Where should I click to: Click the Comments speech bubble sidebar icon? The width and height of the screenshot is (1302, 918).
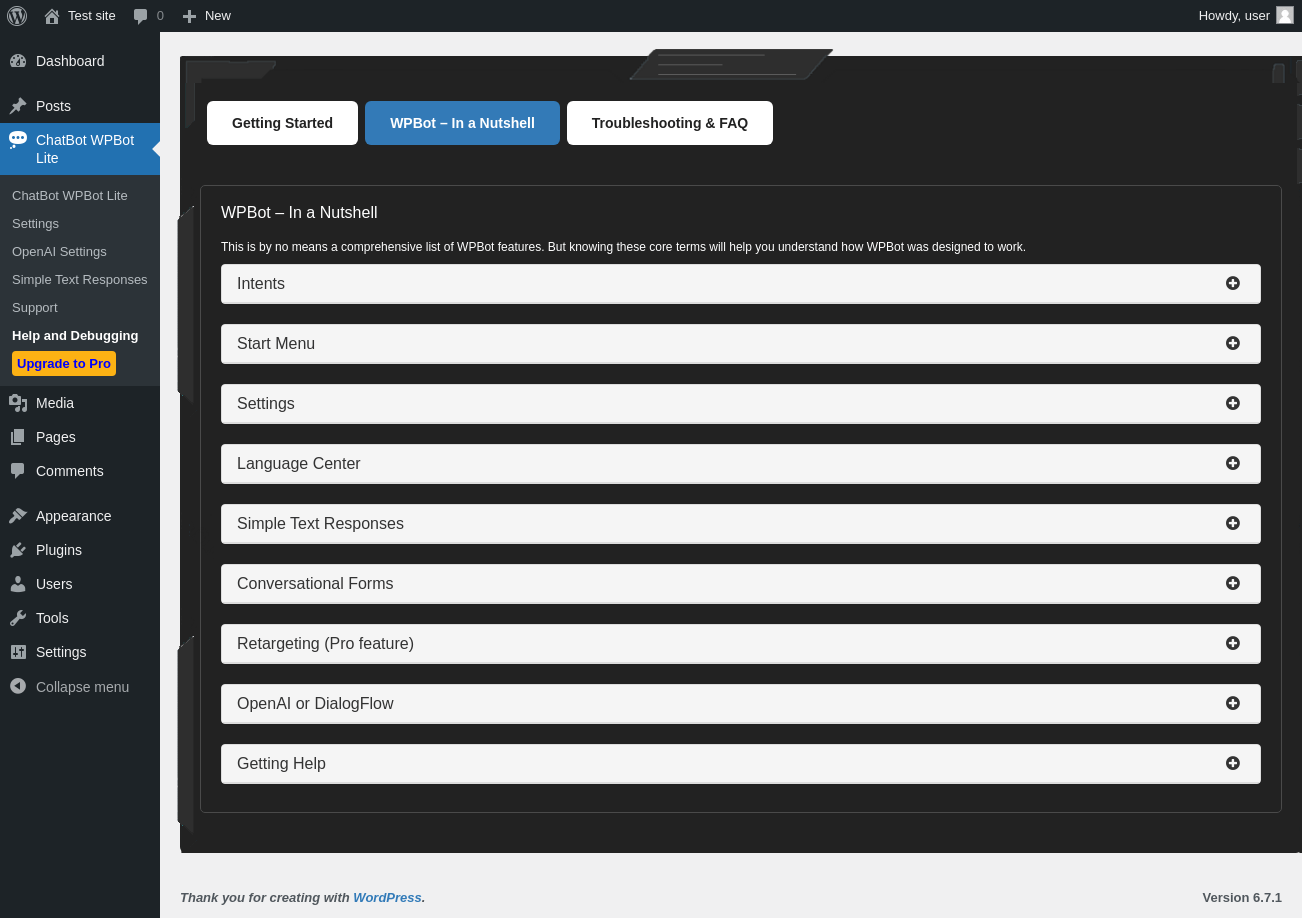coord(18,471)
